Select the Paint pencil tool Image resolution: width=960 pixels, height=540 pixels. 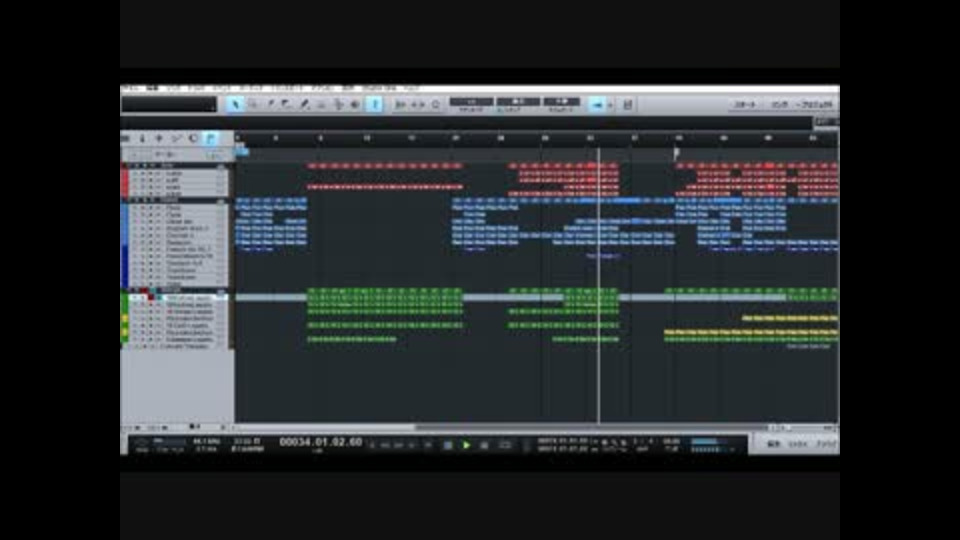(304, 105)
